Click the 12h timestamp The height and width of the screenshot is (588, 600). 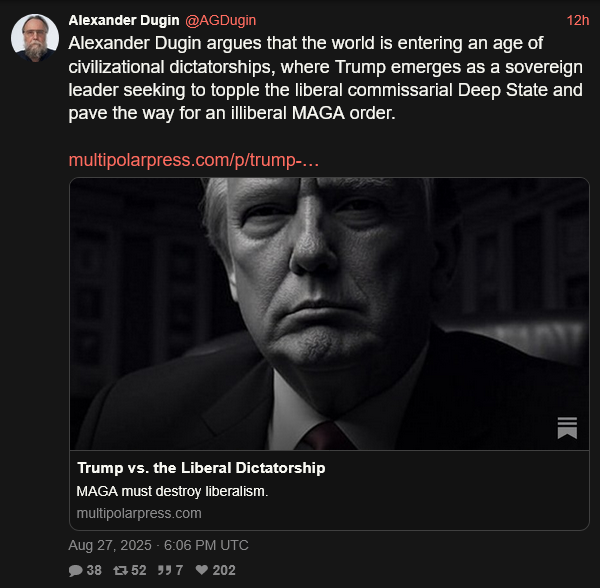pos(577,20)
